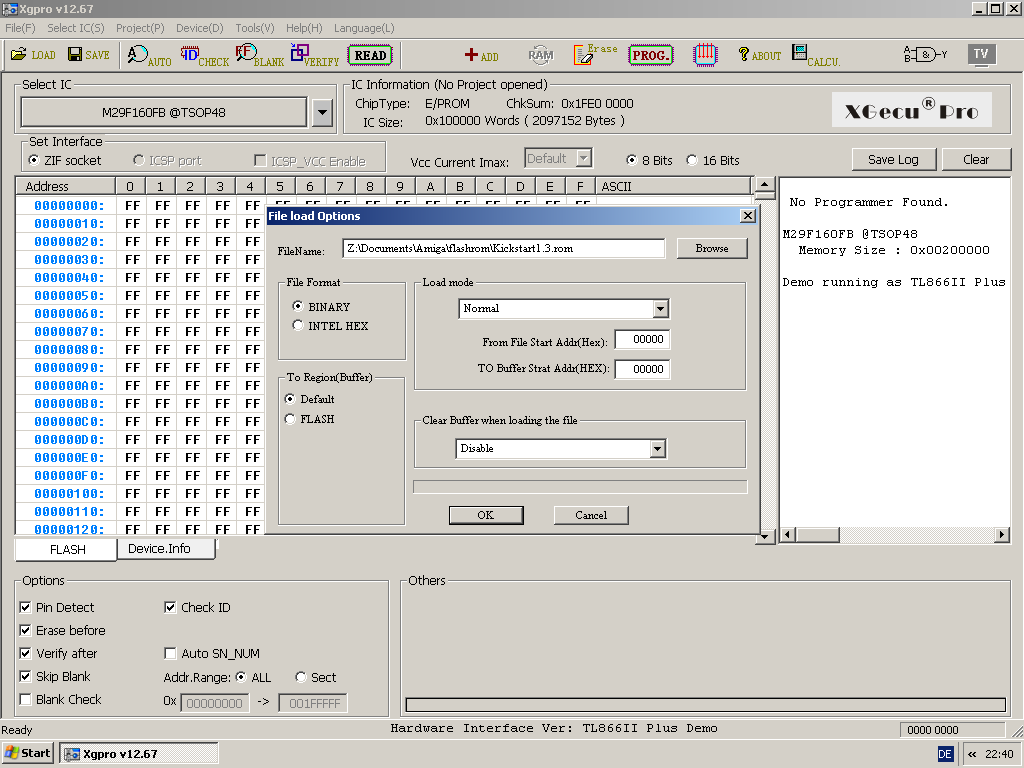
Task: Click the Browse button
Action: (x=712, y=249)
